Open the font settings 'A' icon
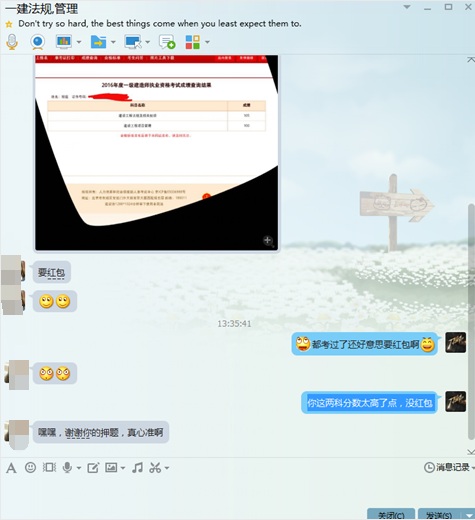The height and width of the screenshot is (520, 475). [11, 468]
